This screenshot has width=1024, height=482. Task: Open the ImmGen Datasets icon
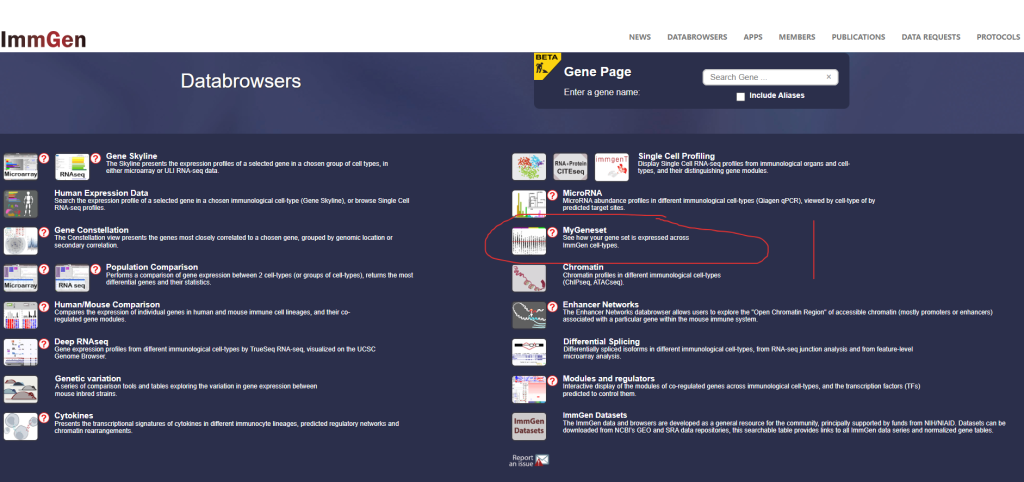[529, 426]
